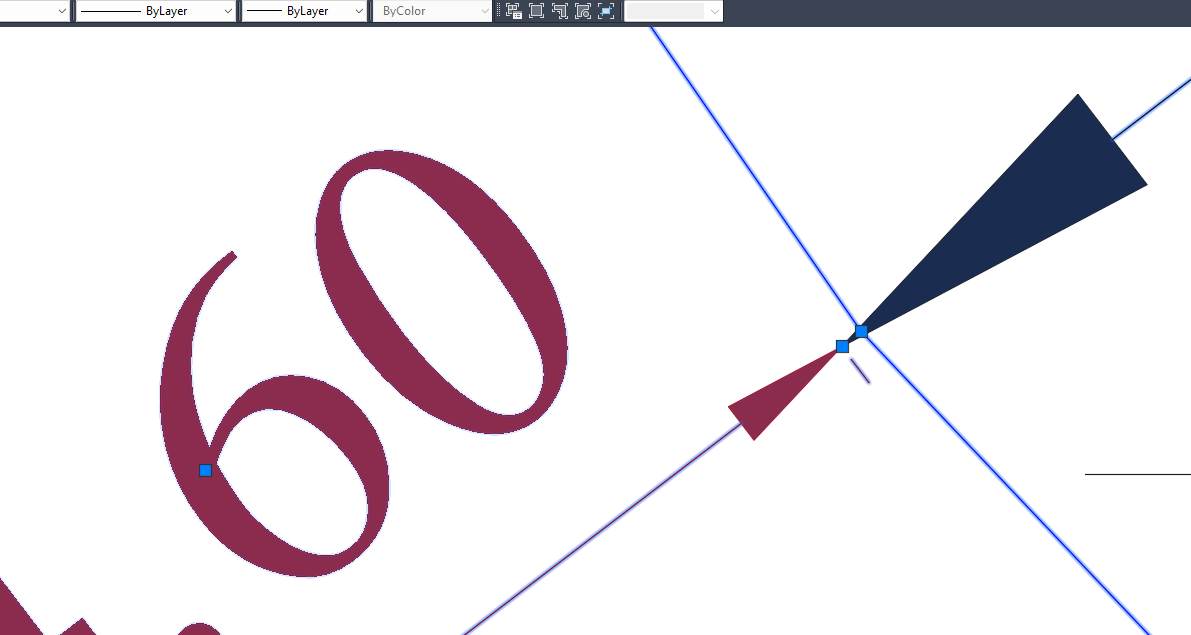The image size is (1191, 635).
Task: Select the grip at the maroon arrowhead tip
Action: click(842, 346)
